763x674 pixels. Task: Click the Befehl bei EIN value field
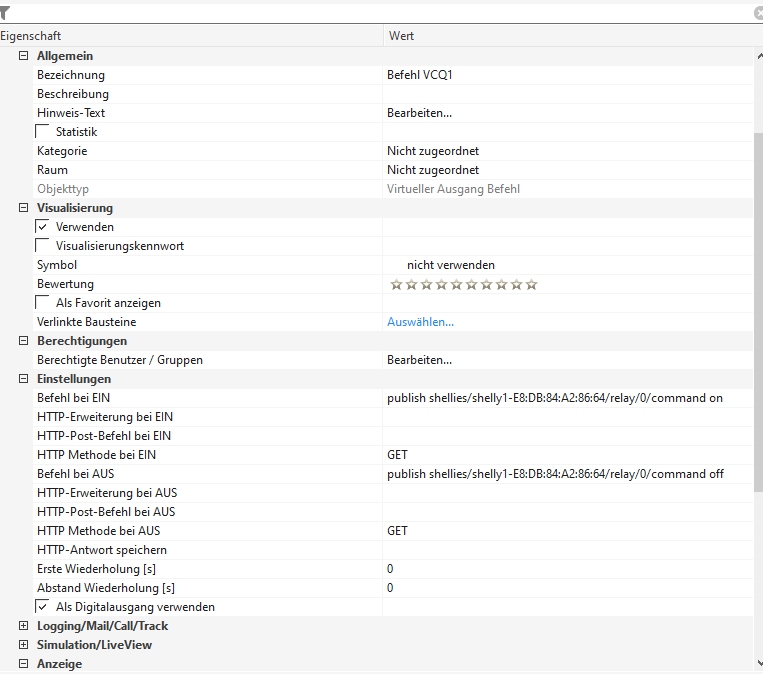click(x=555, y=398)
